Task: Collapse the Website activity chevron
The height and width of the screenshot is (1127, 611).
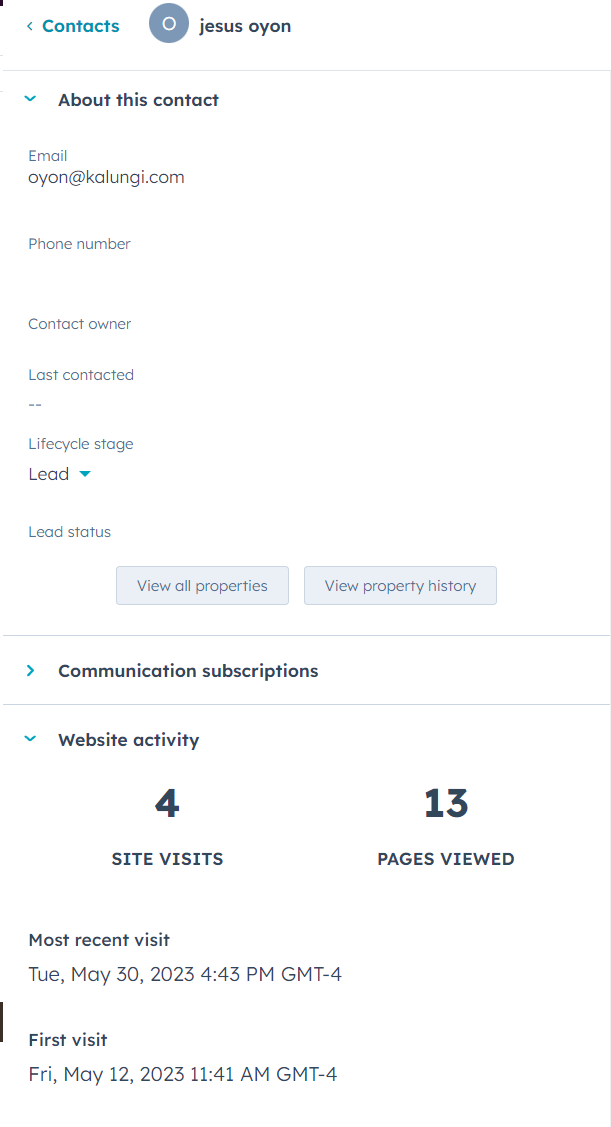Action: (x=30, y=740)
